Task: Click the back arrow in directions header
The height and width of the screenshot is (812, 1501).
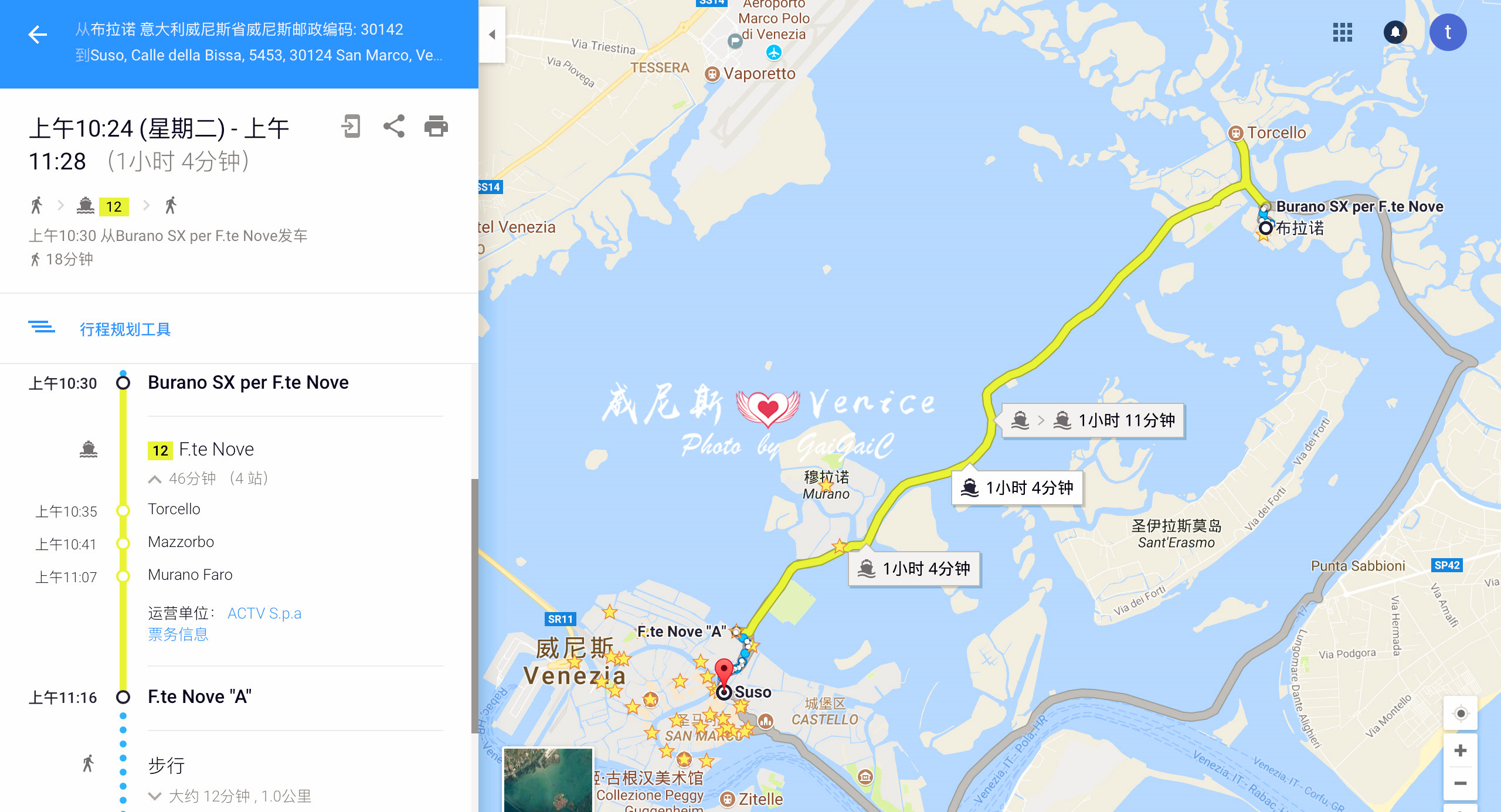Action: click(38, 35)
